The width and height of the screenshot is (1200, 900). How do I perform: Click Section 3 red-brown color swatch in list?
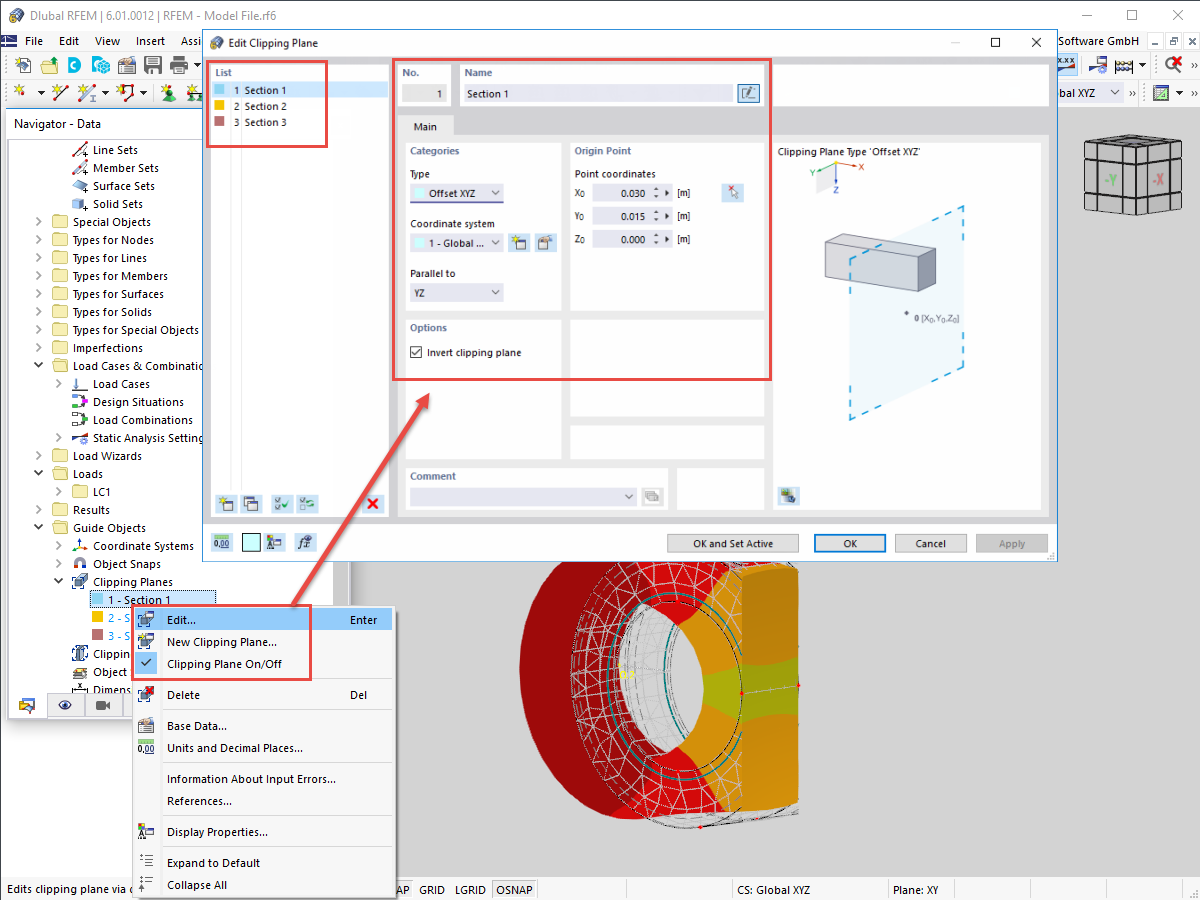click(x=219, y=122)
